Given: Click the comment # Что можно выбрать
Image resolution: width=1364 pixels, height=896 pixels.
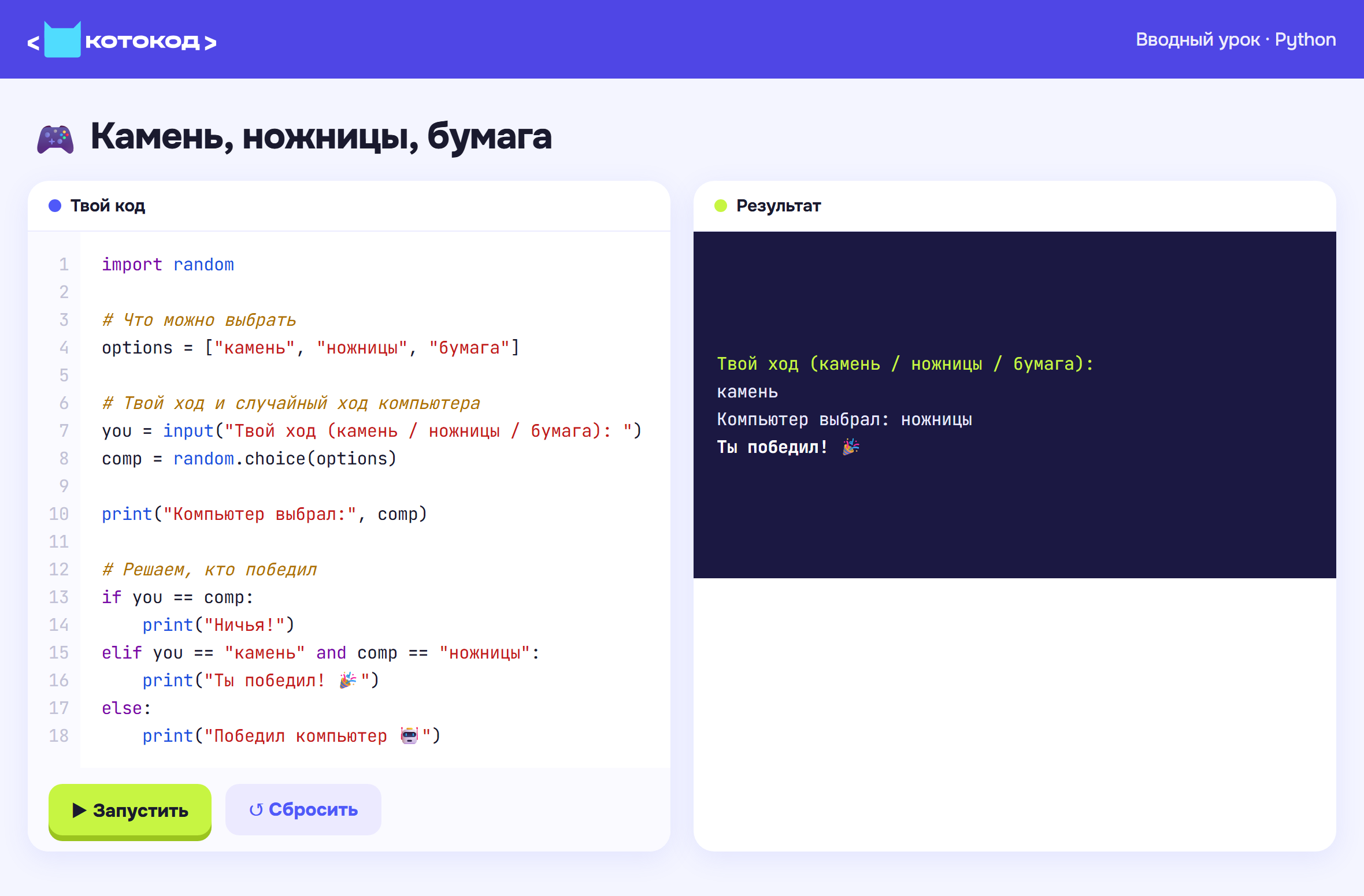Looking at the screenshot, I should tap(199, 319).
